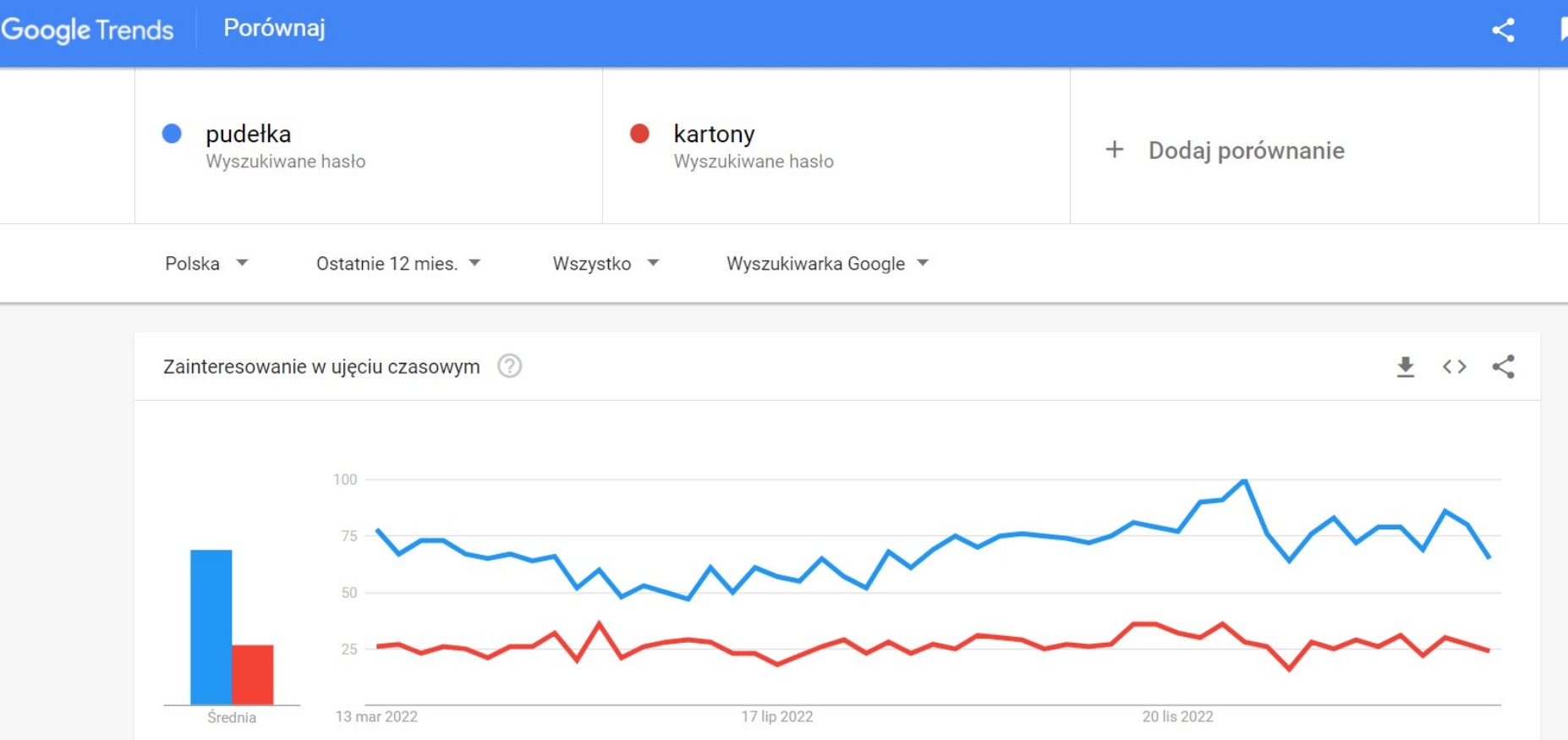Viewport: 1568px width, 740px height.
Task: Download the interest over time chart data
Action: tap(1405, 367)
